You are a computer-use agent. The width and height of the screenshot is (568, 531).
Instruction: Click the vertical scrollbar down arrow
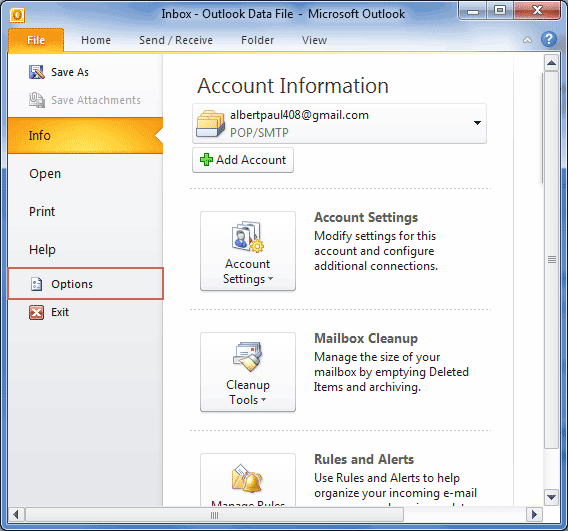point(551,497)
